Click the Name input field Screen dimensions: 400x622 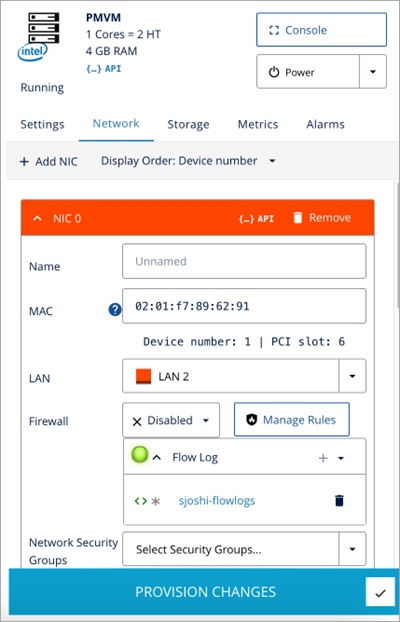[x=244, y=261]
